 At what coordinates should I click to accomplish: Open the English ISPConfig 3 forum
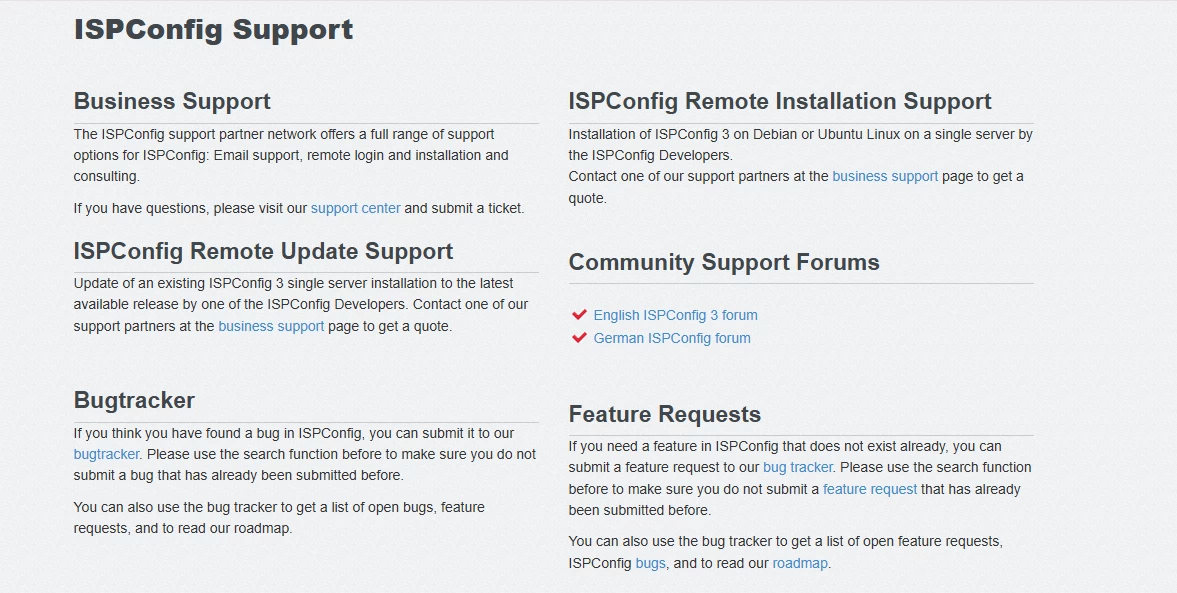[x=677, y=314]
